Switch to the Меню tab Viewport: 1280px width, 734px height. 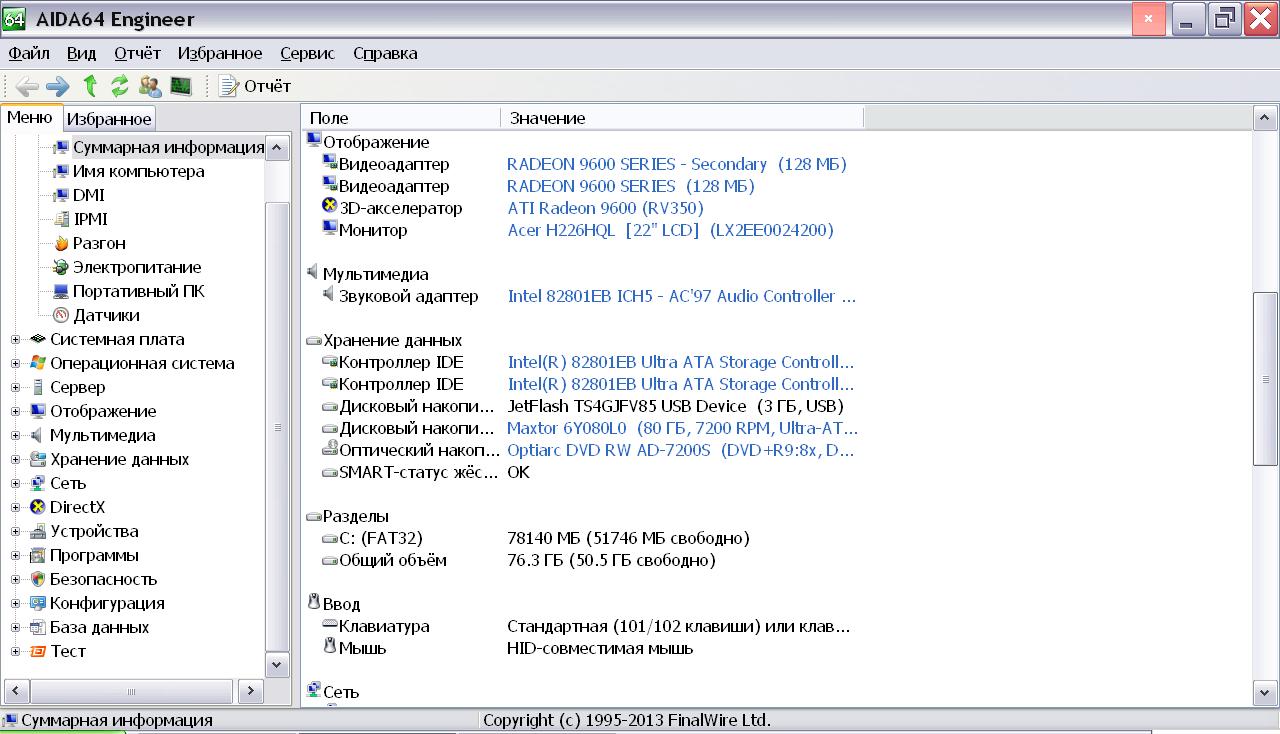point(30,117)
